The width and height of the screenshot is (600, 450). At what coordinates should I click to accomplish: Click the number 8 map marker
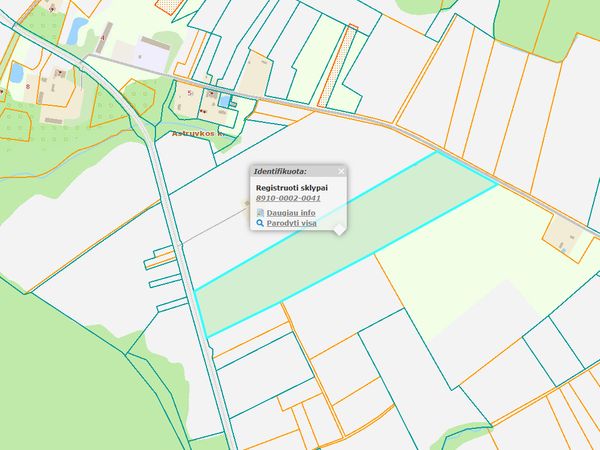coord(28,87)
